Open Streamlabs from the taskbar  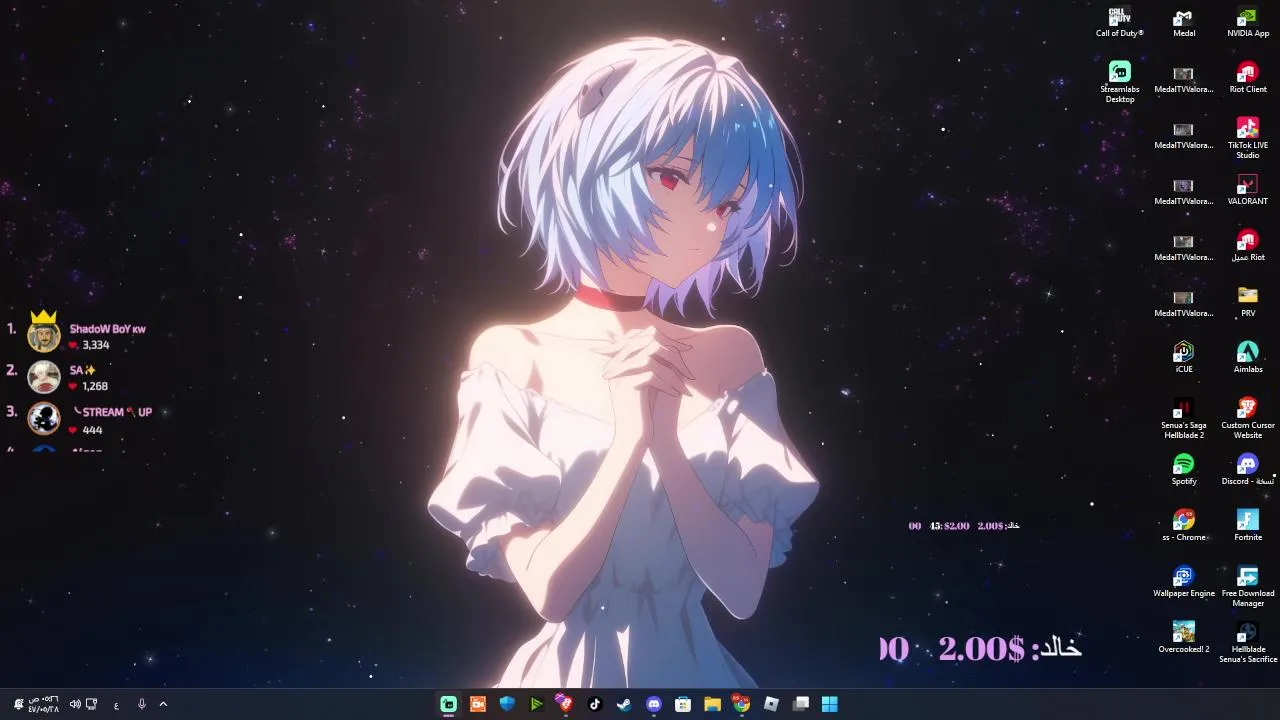tap(448, 704)
